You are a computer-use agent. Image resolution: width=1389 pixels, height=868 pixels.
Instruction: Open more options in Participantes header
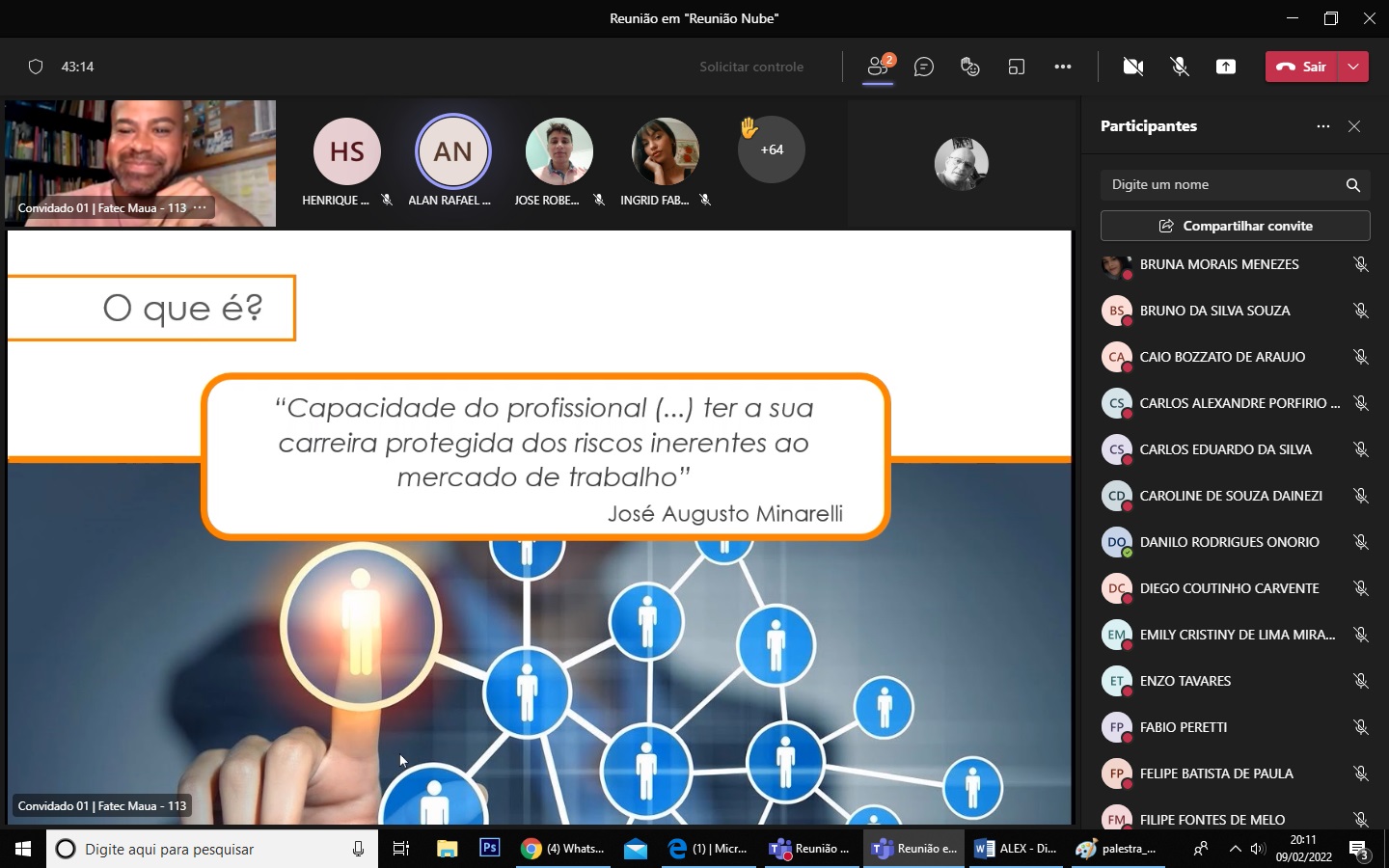[1323, 126]
